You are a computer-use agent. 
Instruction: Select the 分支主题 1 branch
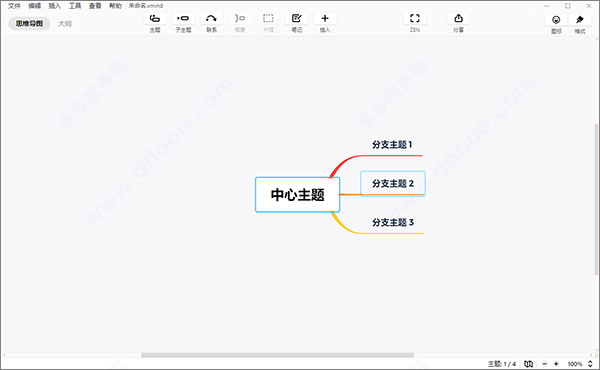(x=392, y=145)
